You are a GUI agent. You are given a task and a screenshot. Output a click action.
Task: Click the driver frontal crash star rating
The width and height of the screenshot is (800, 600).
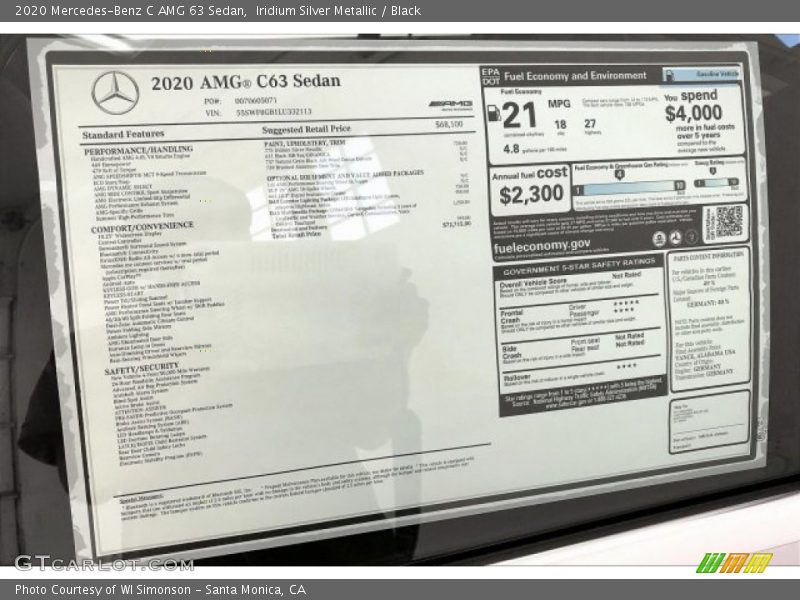tap(626, 303)
